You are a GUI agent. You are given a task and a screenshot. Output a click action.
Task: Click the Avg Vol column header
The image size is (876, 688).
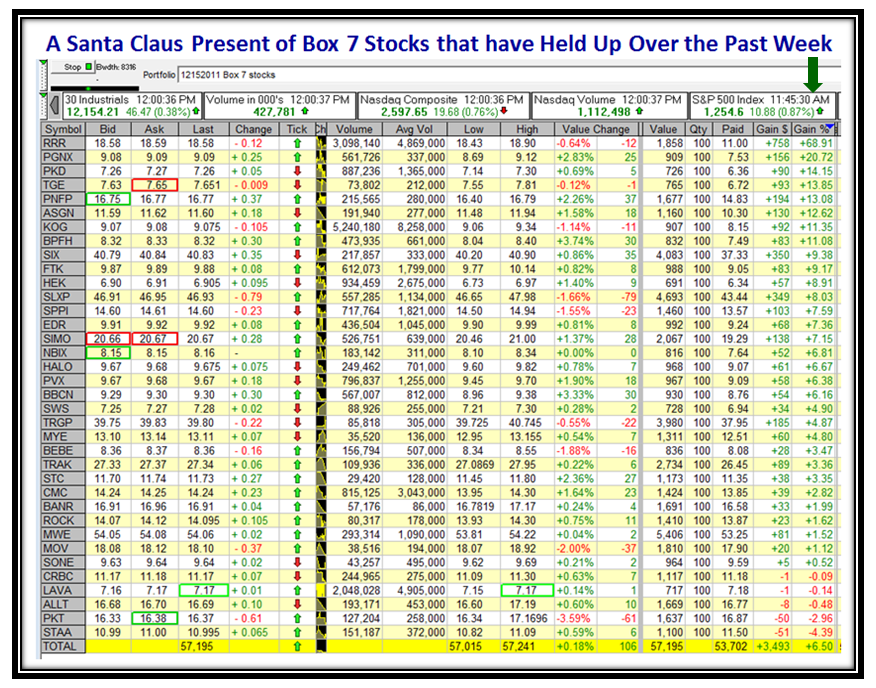tap(415, 129)
